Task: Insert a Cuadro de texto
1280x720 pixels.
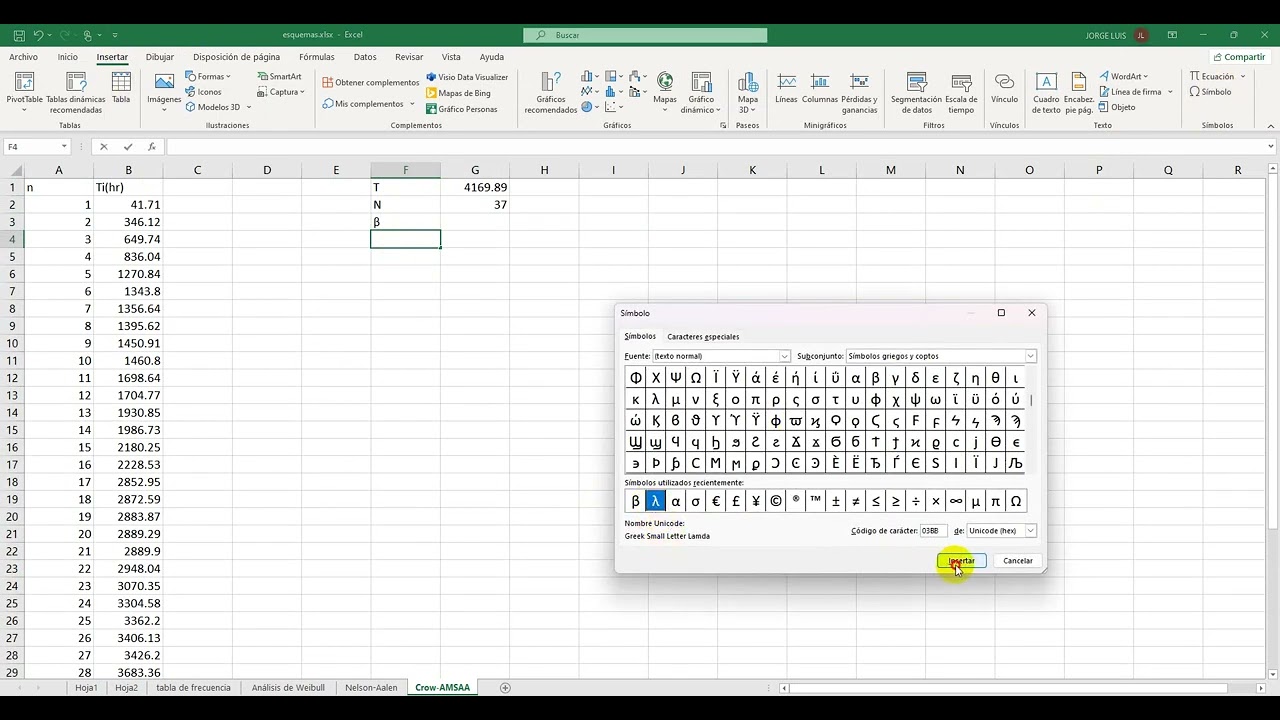Action: pos(1046,92)
